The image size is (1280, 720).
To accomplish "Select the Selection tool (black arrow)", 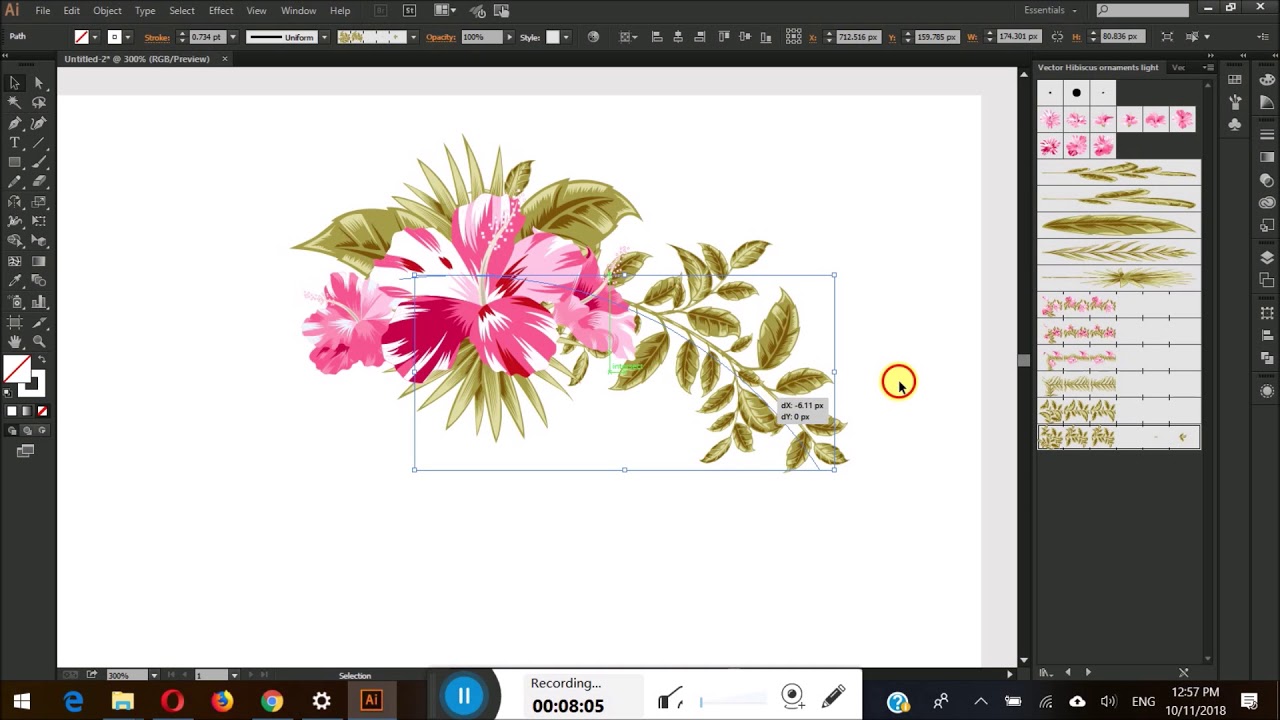I will coord(15,83).
